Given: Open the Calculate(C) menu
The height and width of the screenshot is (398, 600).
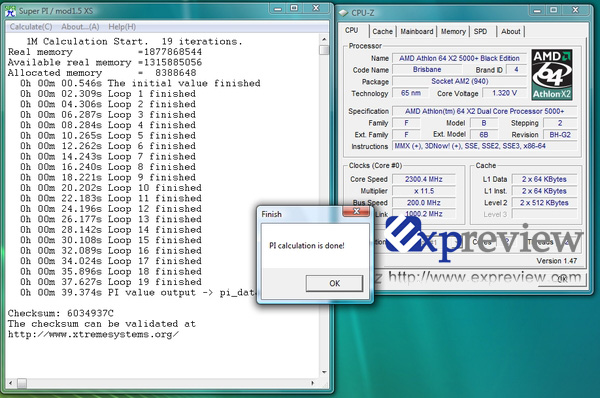Looking at the screenshot, I should 31,27.
